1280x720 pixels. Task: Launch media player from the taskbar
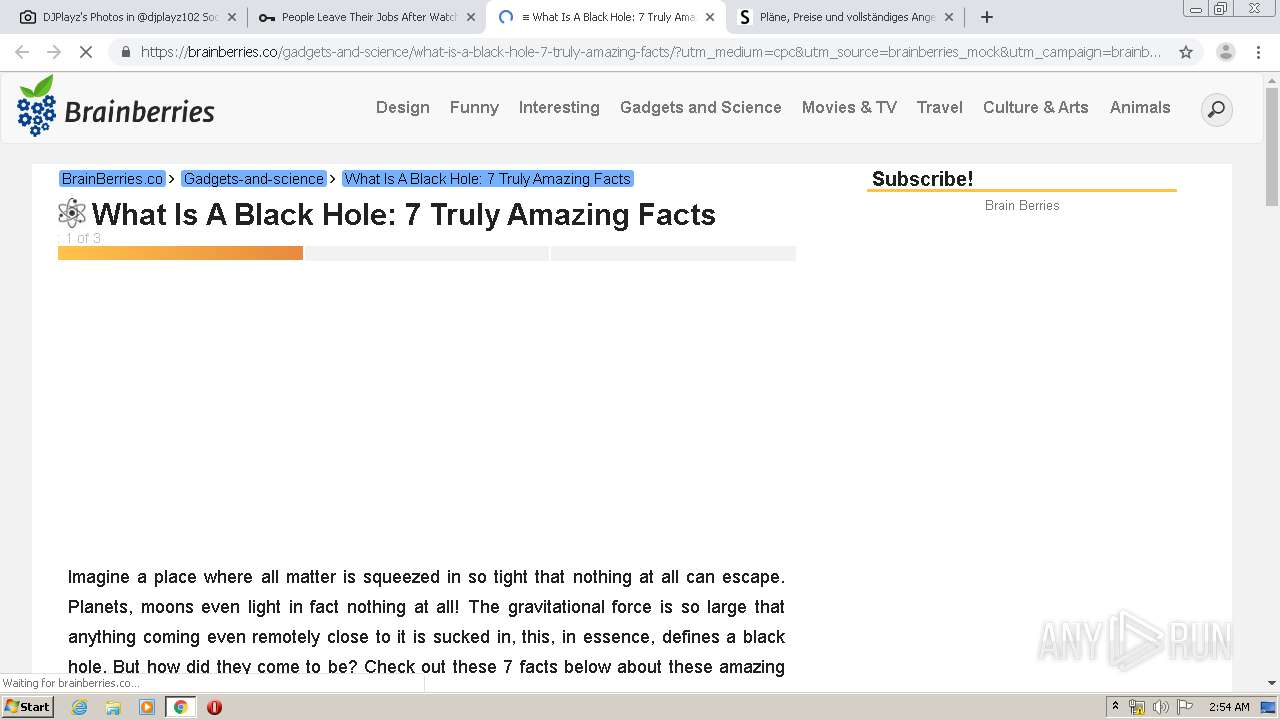[147, 707]
